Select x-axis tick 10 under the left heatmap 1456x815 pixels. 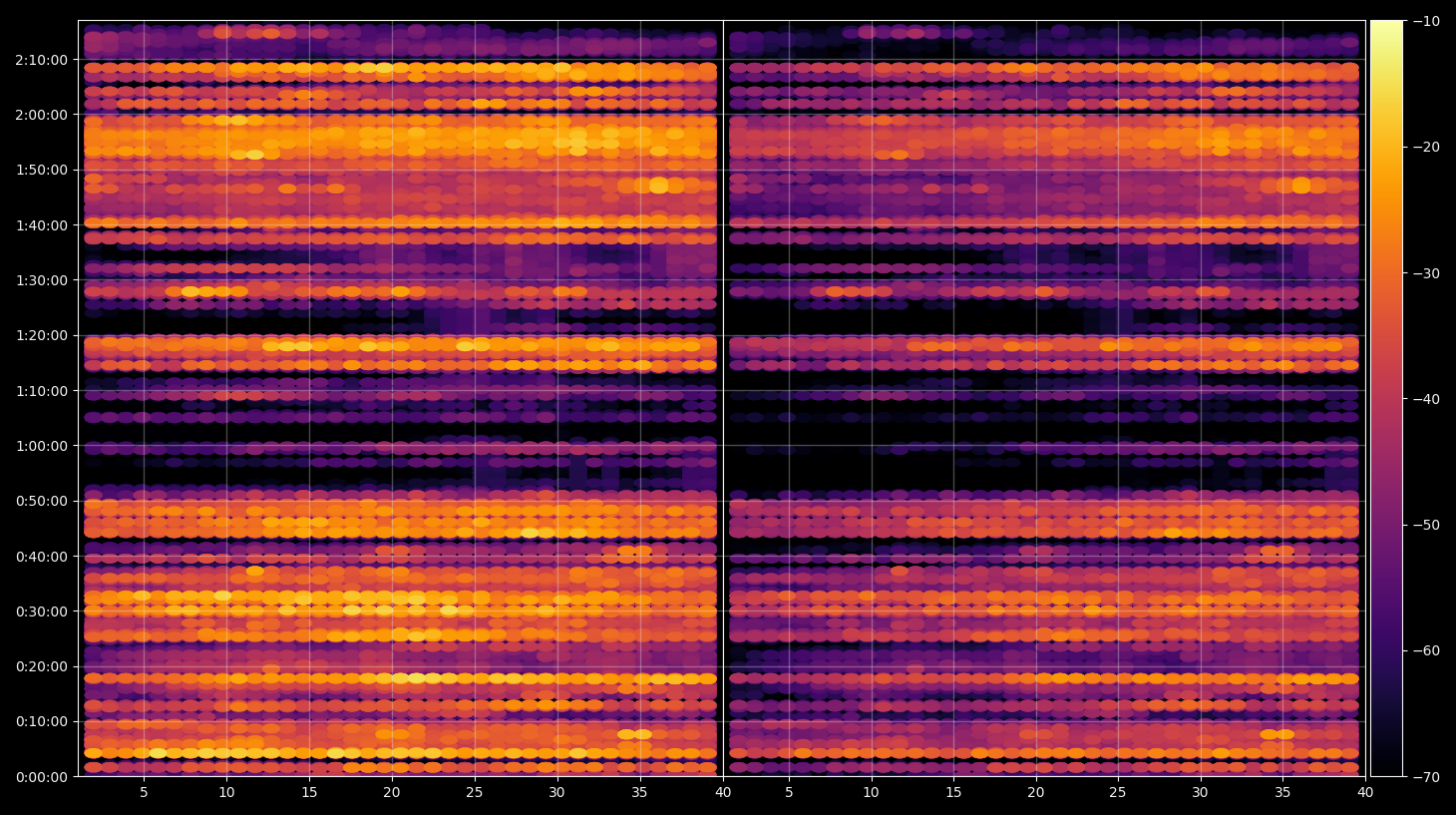pyautogui.click(x=226, y=793)
